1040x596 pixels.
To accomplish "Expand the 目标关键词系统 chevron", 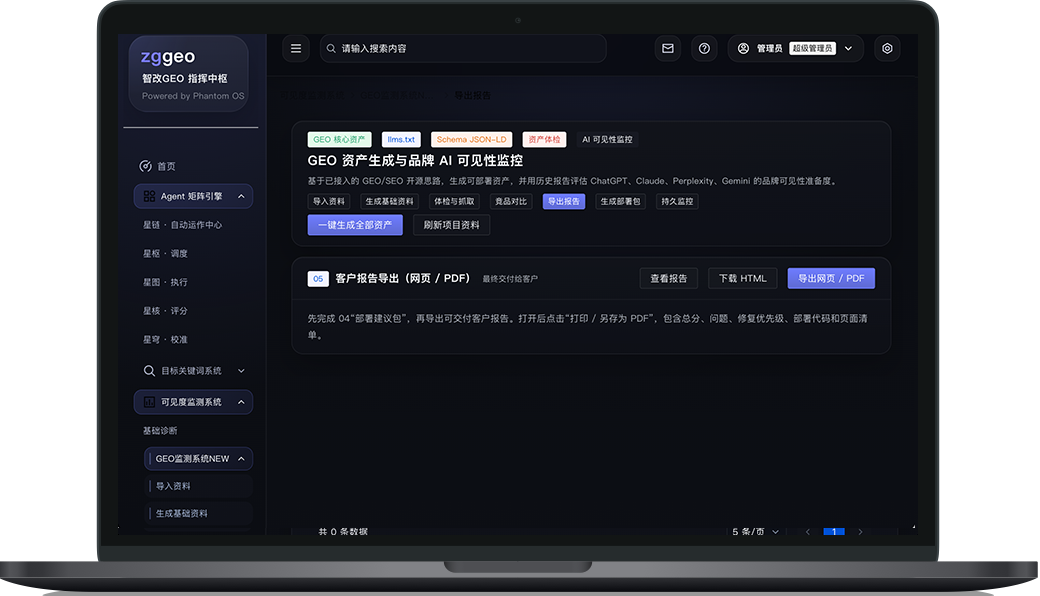I will (241, 371).
